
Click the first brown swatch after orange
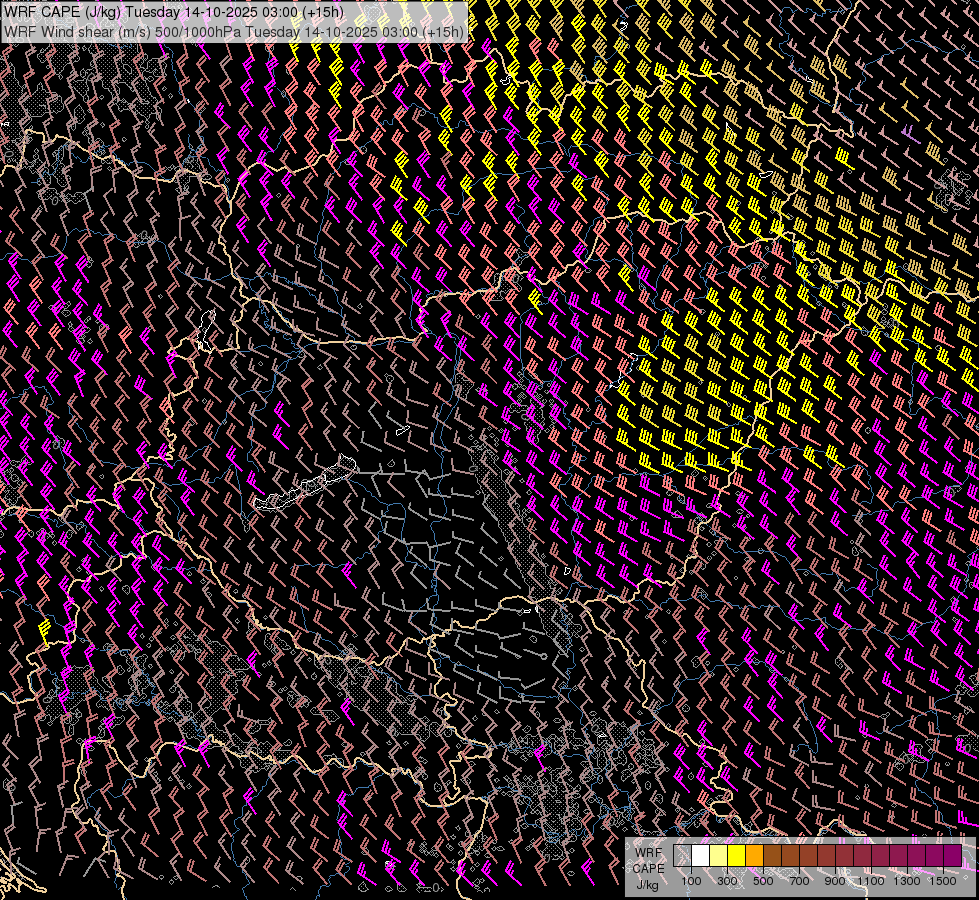773,856
